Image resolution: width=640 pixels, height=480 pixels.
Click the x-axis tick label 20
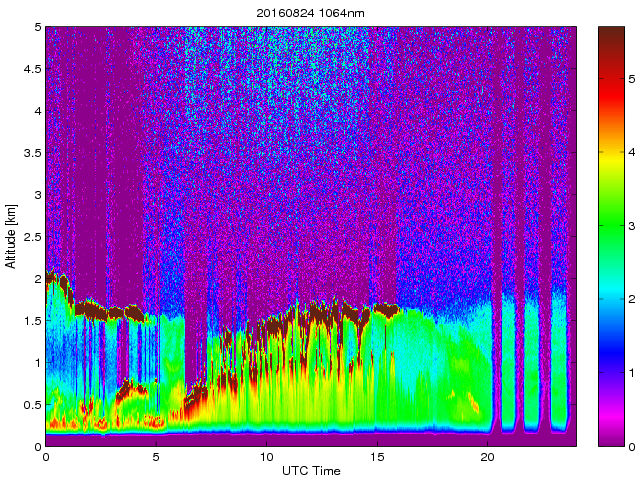pos(487,457)
